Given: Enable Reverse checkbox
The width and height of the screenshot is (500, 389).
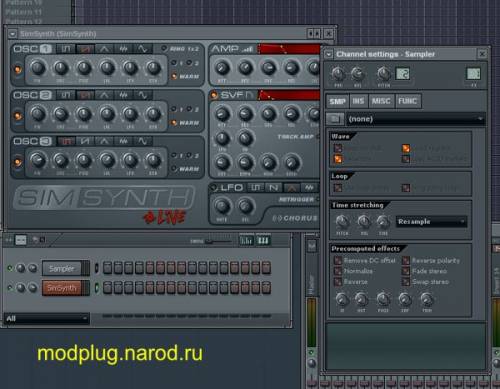Looking at the screenshot, I should [338, 282].
